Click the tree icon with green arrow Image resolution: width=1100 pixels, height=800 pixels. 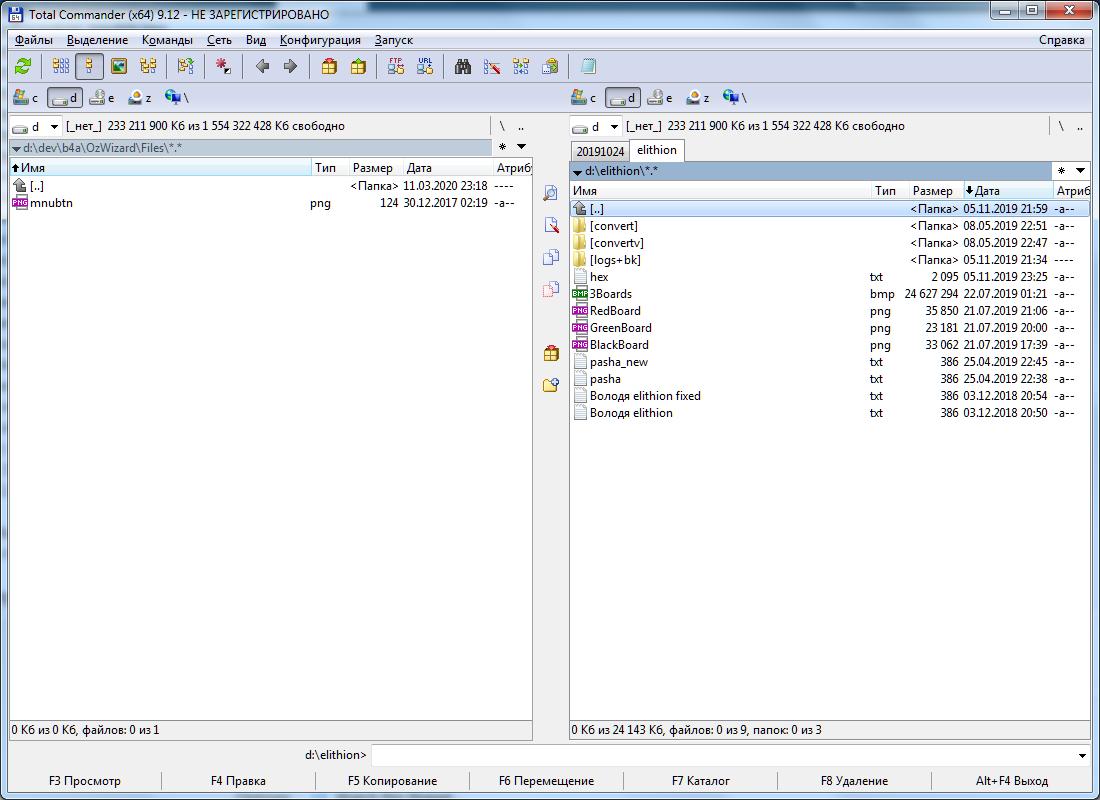[185, 67]
